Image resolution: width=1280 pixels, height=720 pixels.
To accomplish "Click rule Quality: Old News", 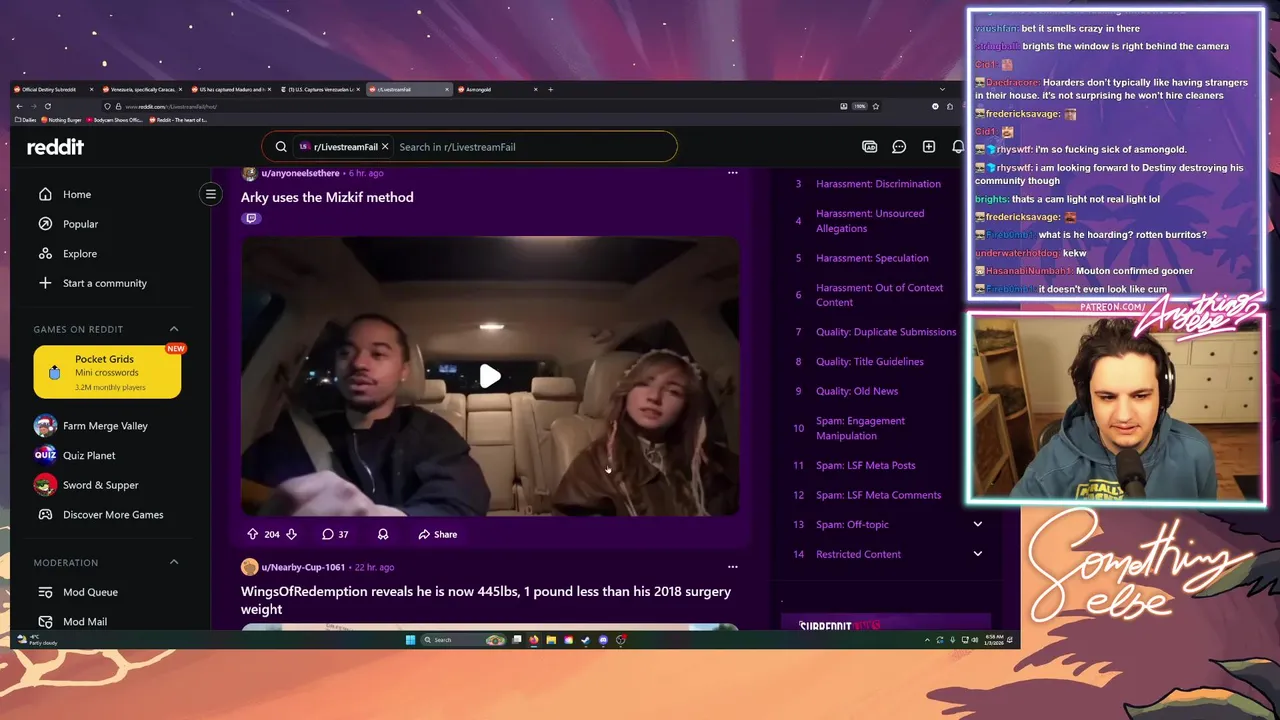I will click(857, 391).
